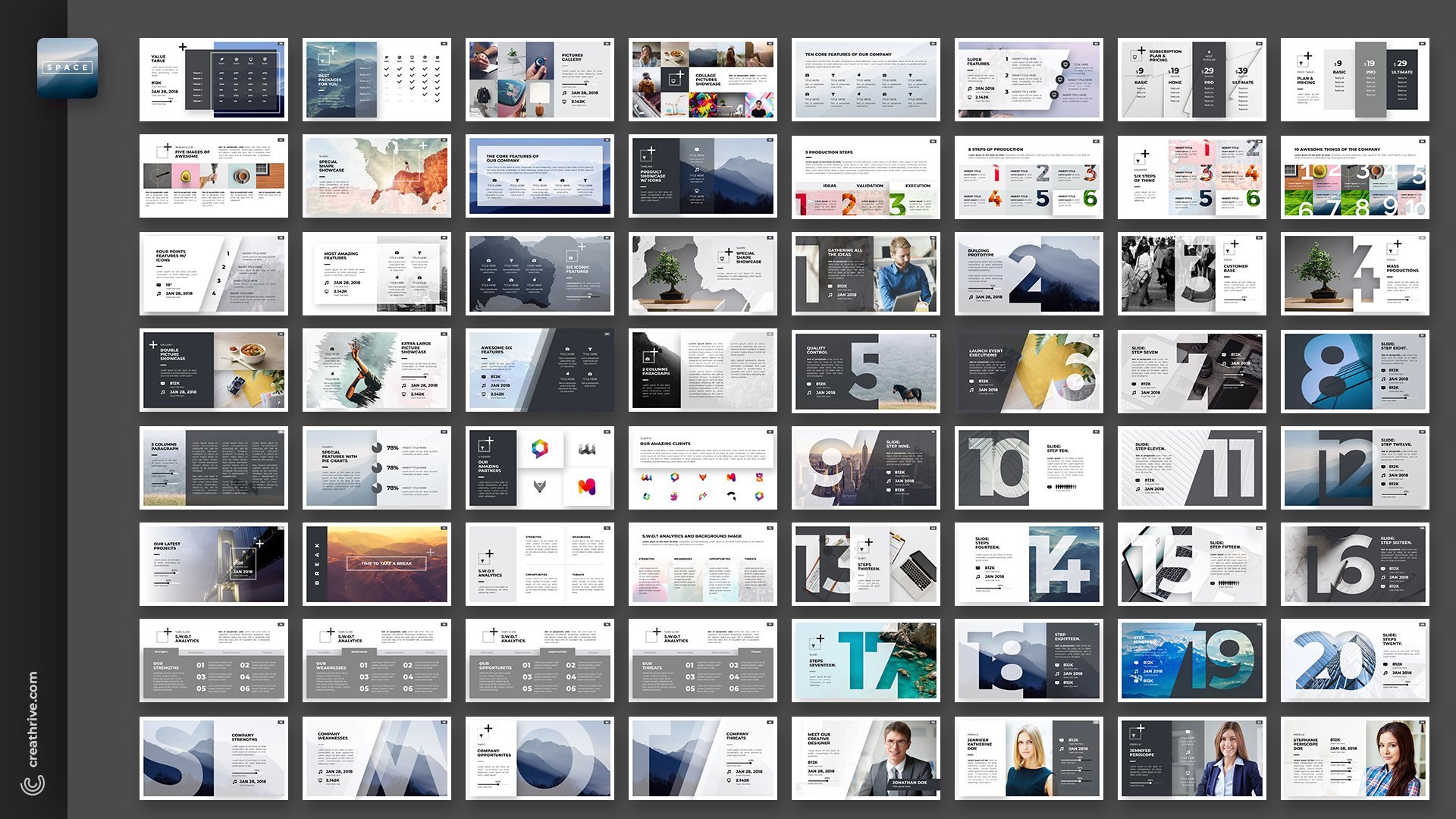
Task: Click the music note icon on Pictures Gallery slide
Action: tap(564, 93)
